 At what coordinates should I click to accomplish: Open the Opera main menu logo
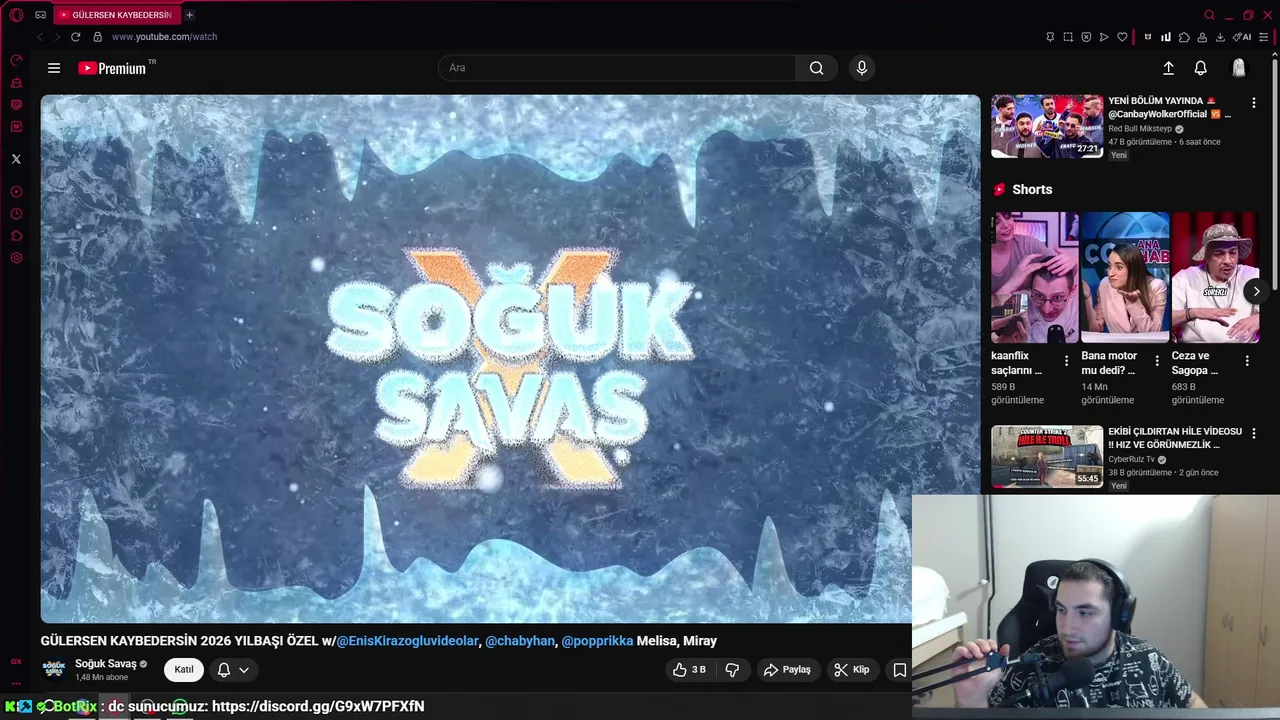click(16, 15)
